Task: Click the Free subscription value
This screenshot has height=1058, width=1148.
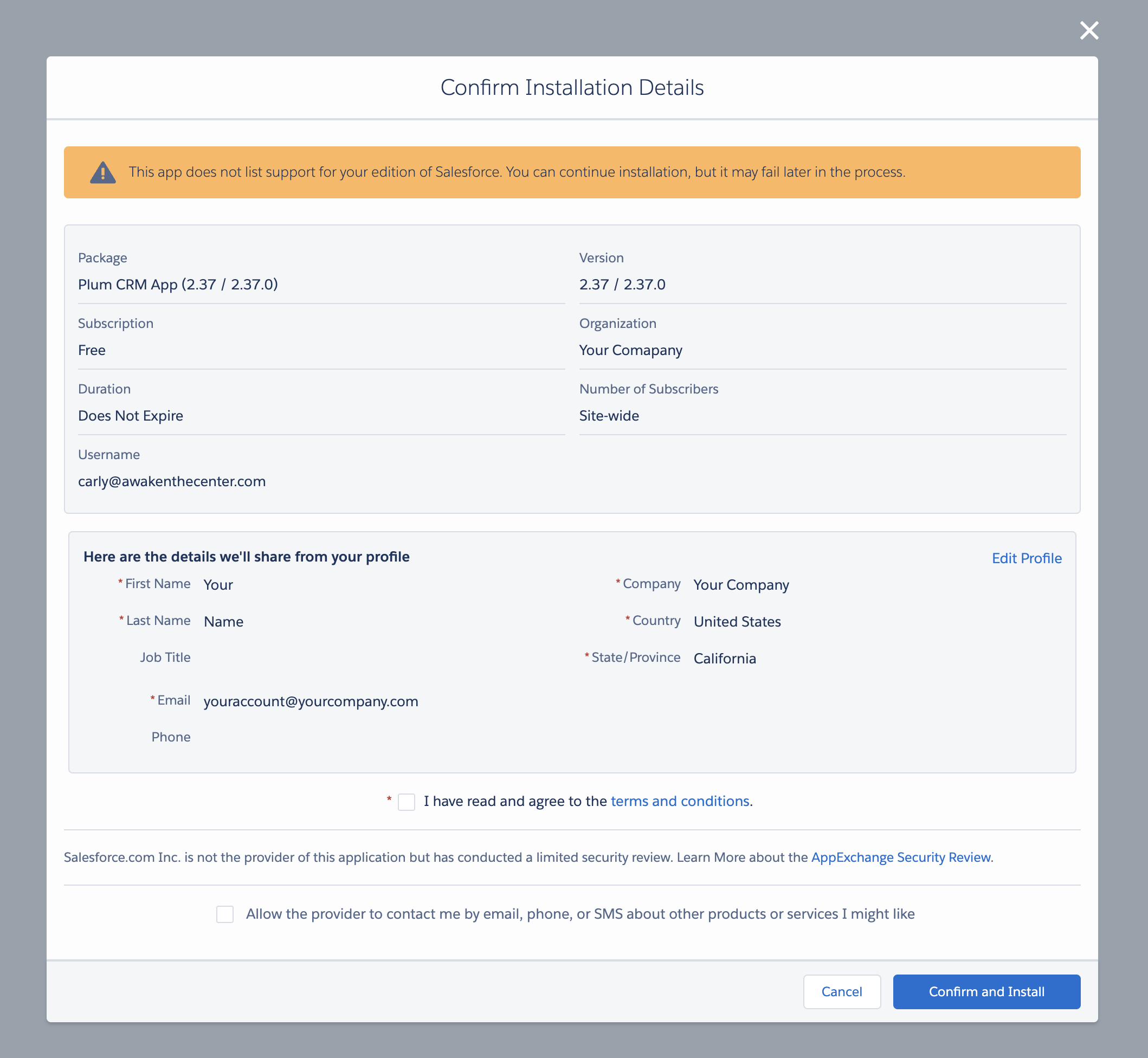Action: (92, 350)
